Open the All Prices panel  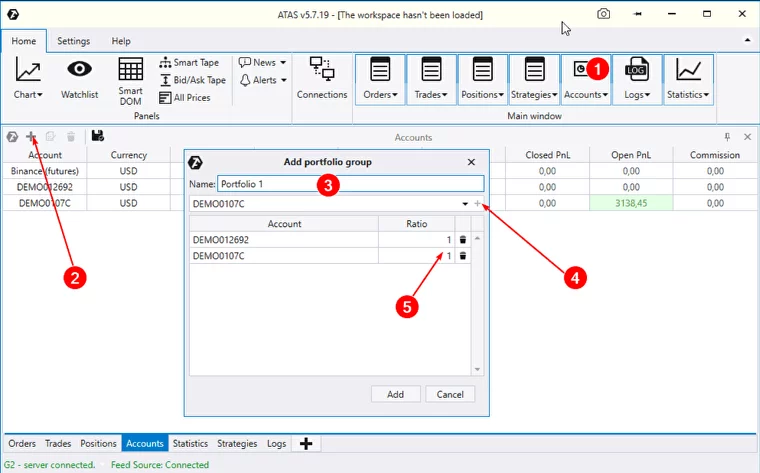165,98
